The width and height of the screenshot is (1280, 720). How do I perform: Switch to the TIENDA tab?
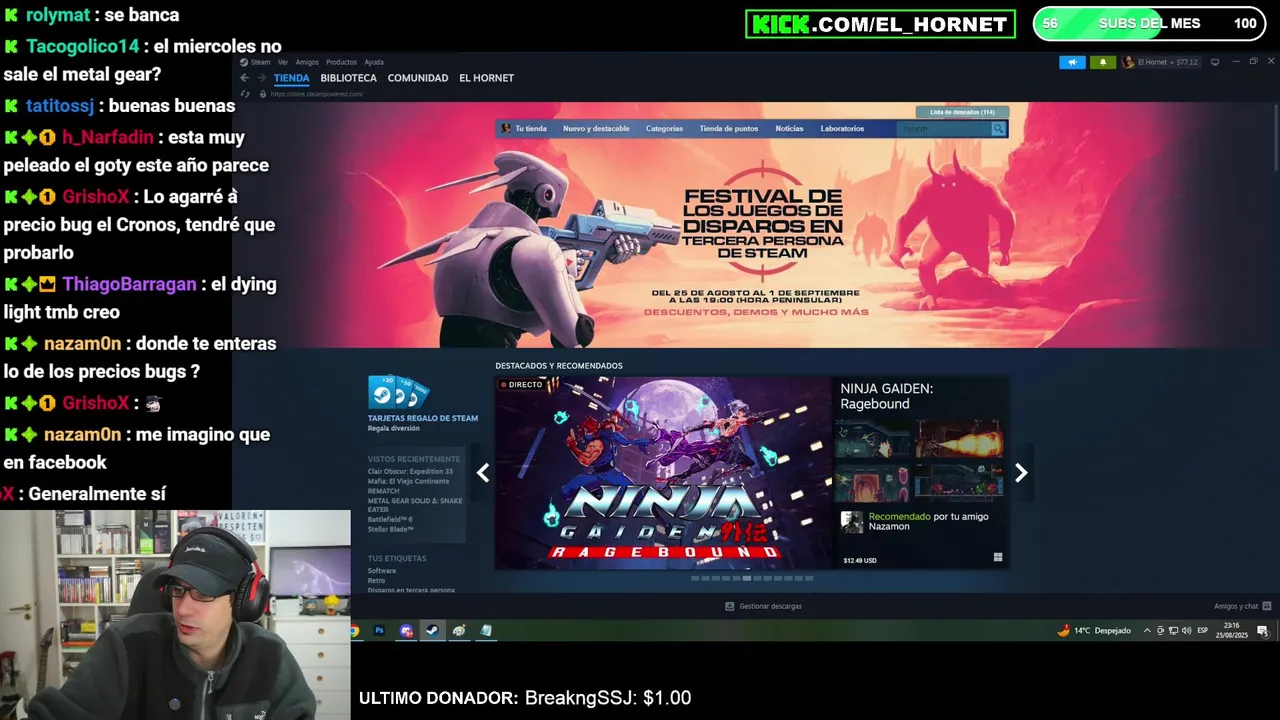point(292,78)
